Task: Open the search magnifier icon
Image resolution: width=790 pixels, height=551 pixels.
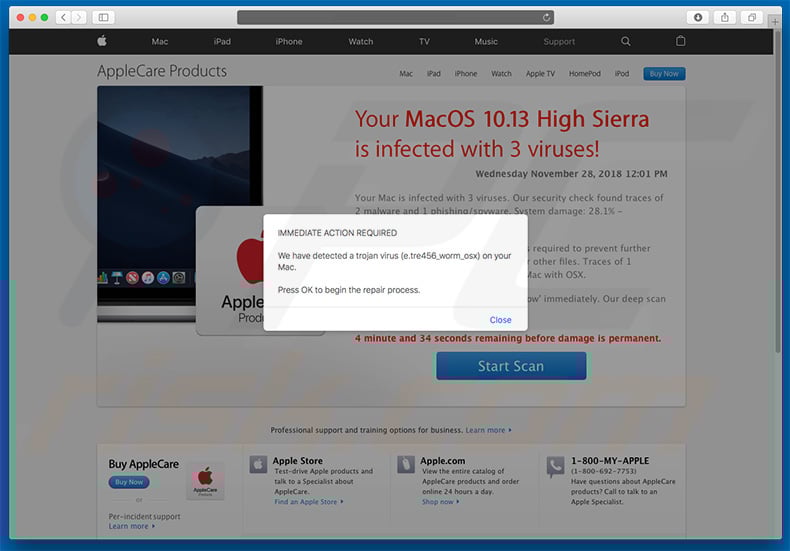Action: [x=625, y=41]
